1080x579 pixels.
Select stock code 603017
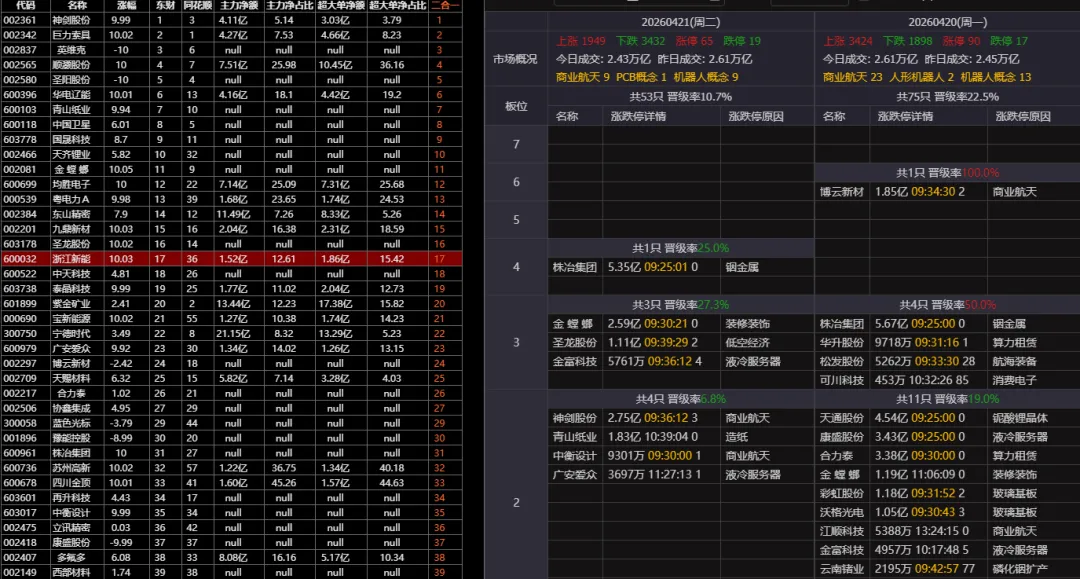(20, 512)
